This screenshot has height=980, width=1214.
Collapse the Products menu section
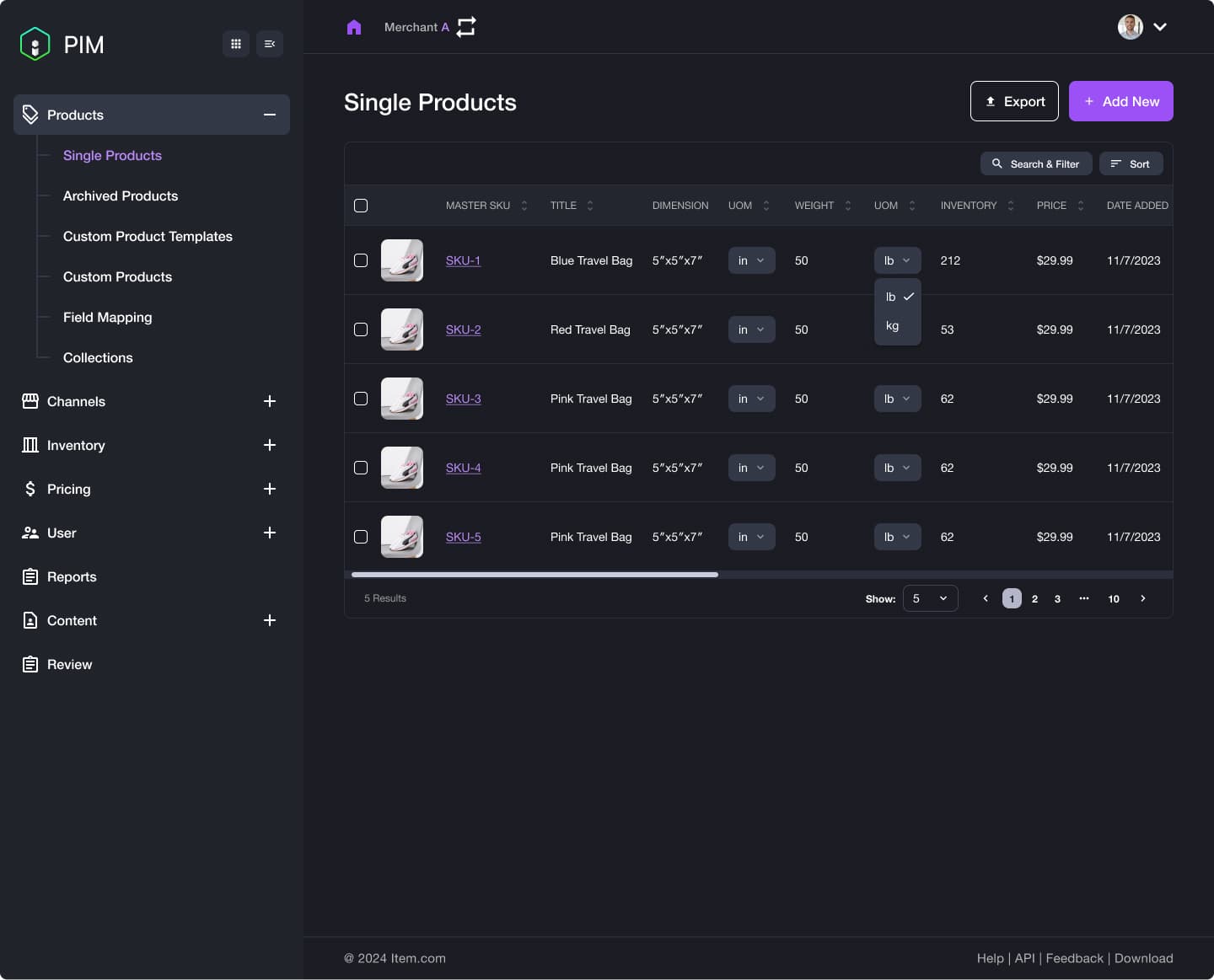[x=270, y=115]
